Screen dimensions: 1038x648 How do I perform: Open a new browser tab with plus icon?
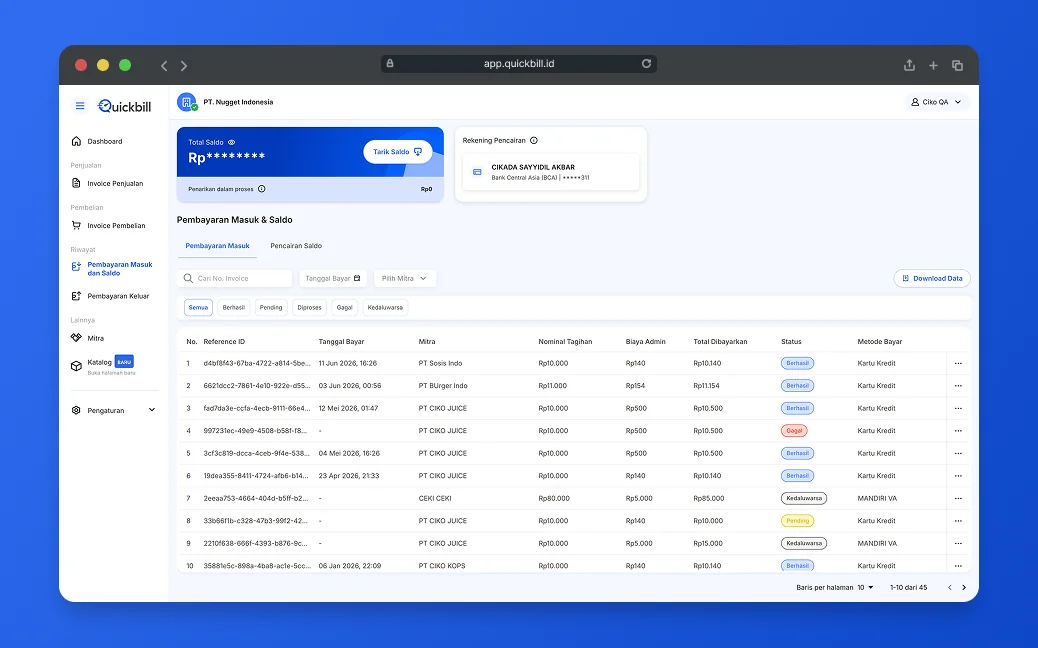(933, 66)
